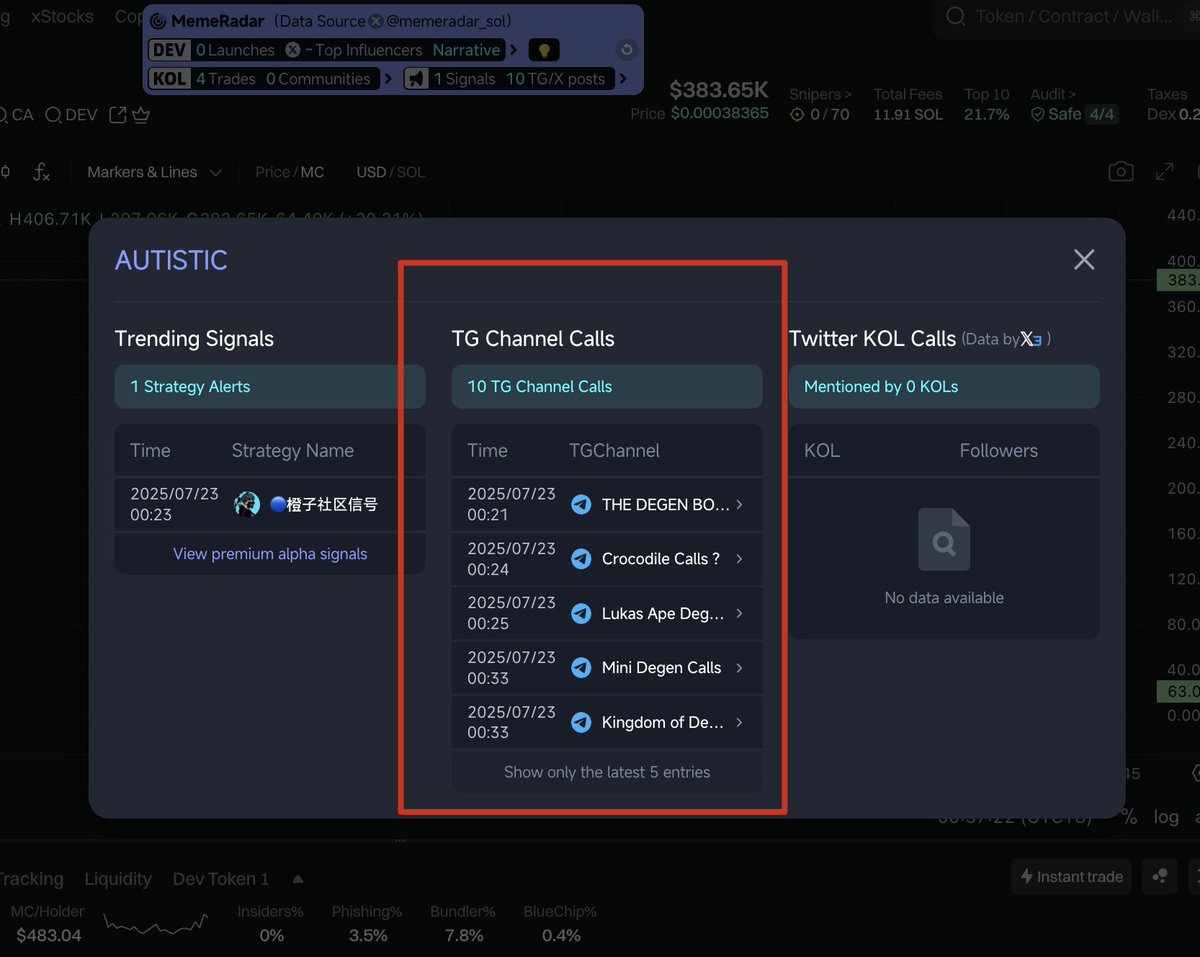Viewport: 1200px width, 957px height.
Task: Click Telegram icon beside Kingdom of De…
Action: [581, 722]
